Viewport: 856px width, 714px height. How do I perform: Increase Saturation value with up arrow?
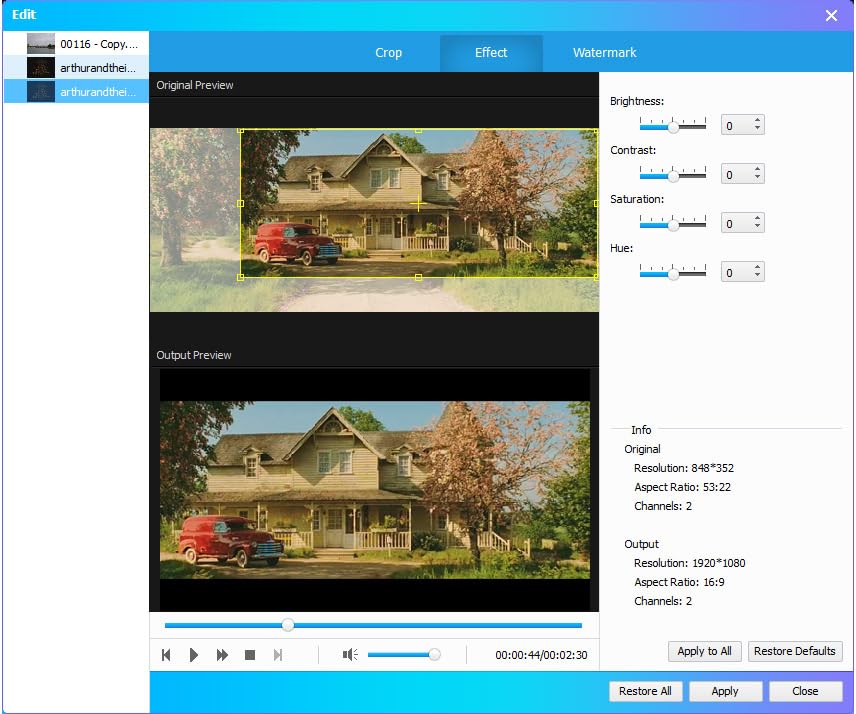(x=757, y=219)
